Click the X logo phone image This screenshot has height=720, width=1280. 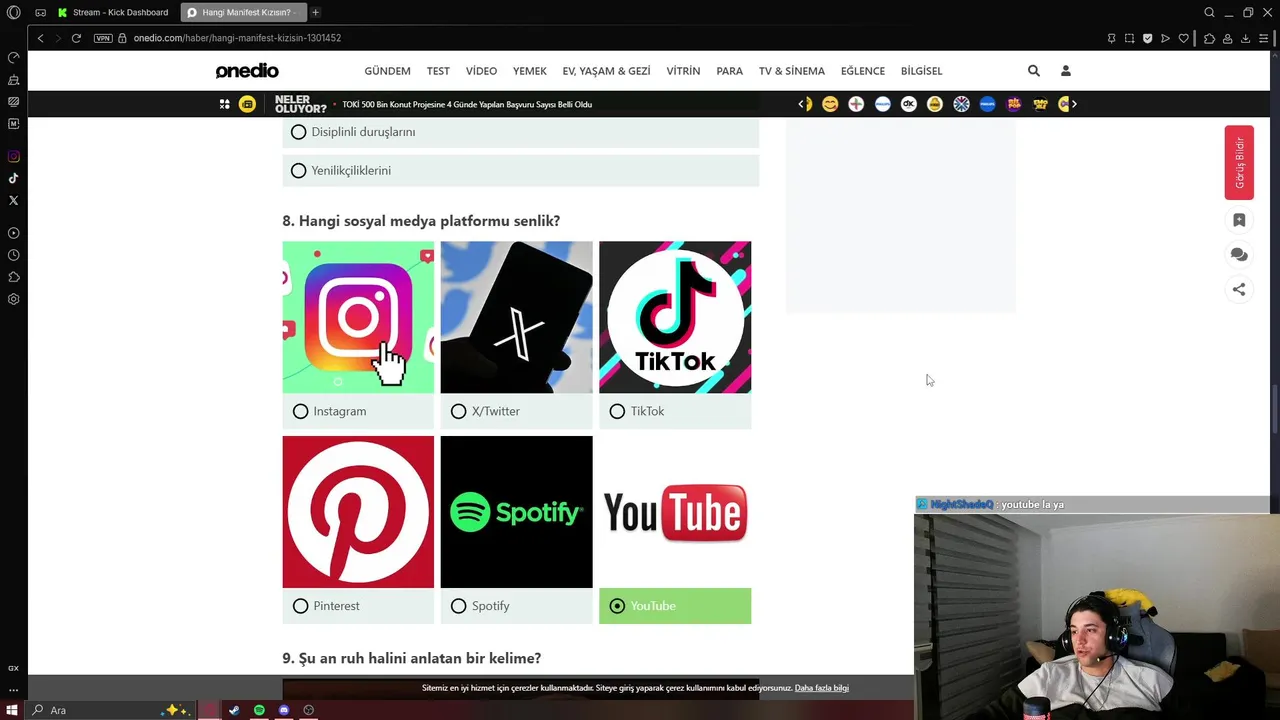(x=516, y=317)
